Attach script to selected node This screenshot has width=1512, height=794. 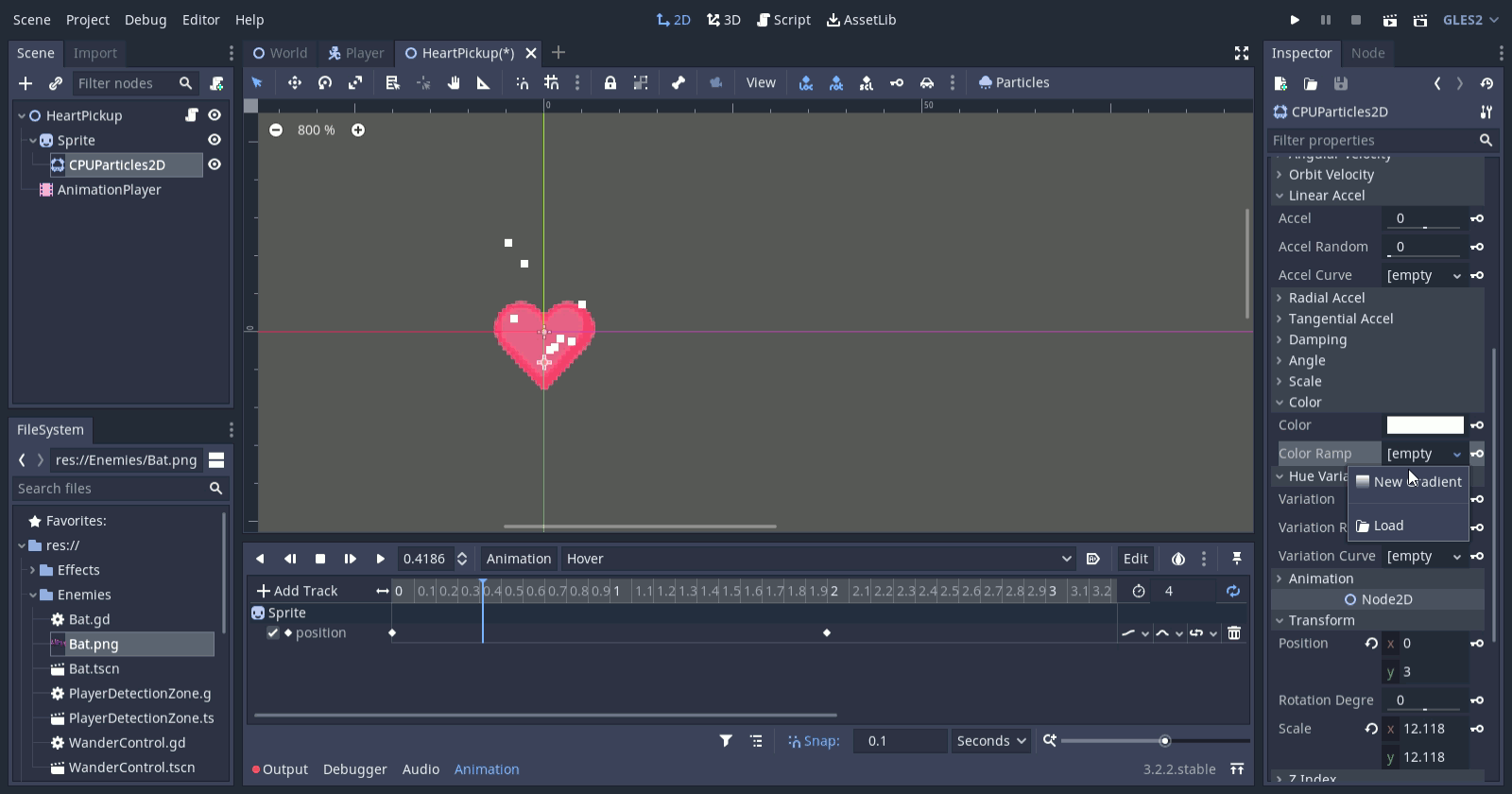point(216,83)
